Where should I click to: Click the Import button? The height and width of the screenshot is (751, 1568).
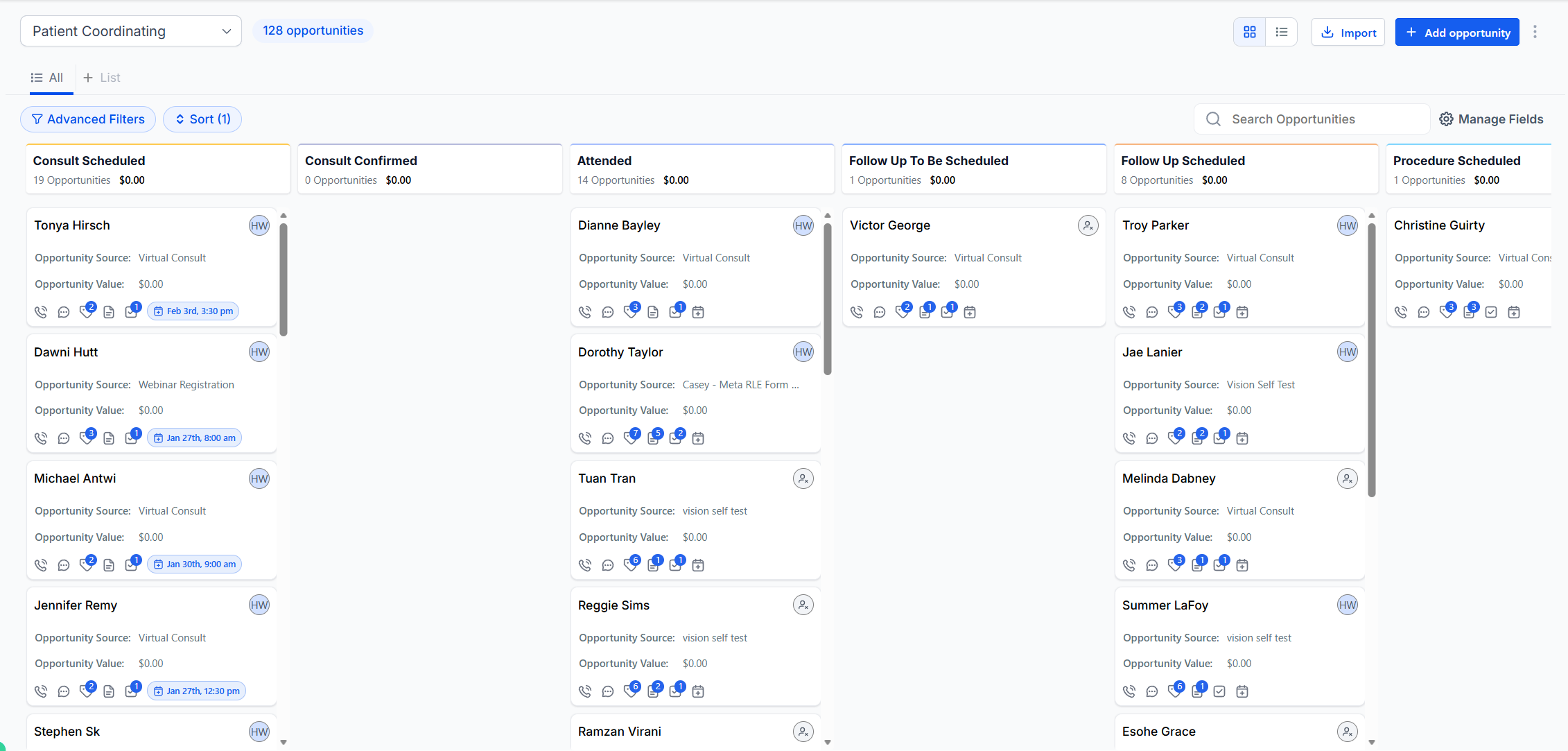1348,33
